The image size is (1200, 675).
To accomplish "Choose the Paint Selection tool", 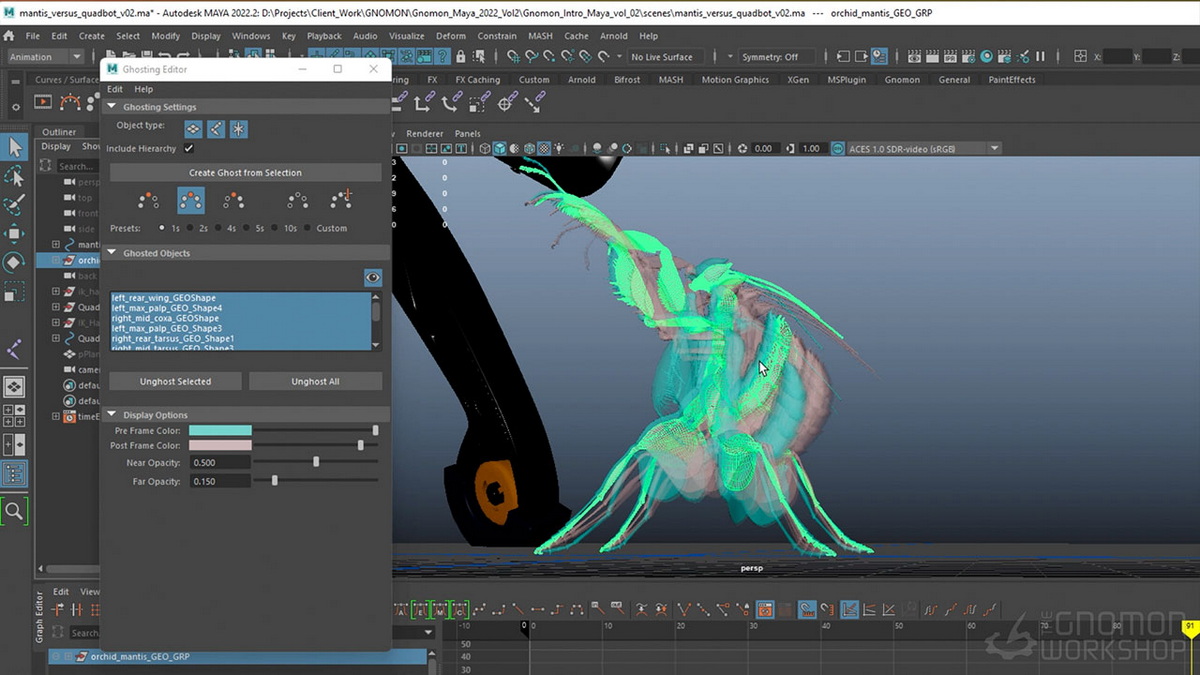I will (x=14, y=205).
